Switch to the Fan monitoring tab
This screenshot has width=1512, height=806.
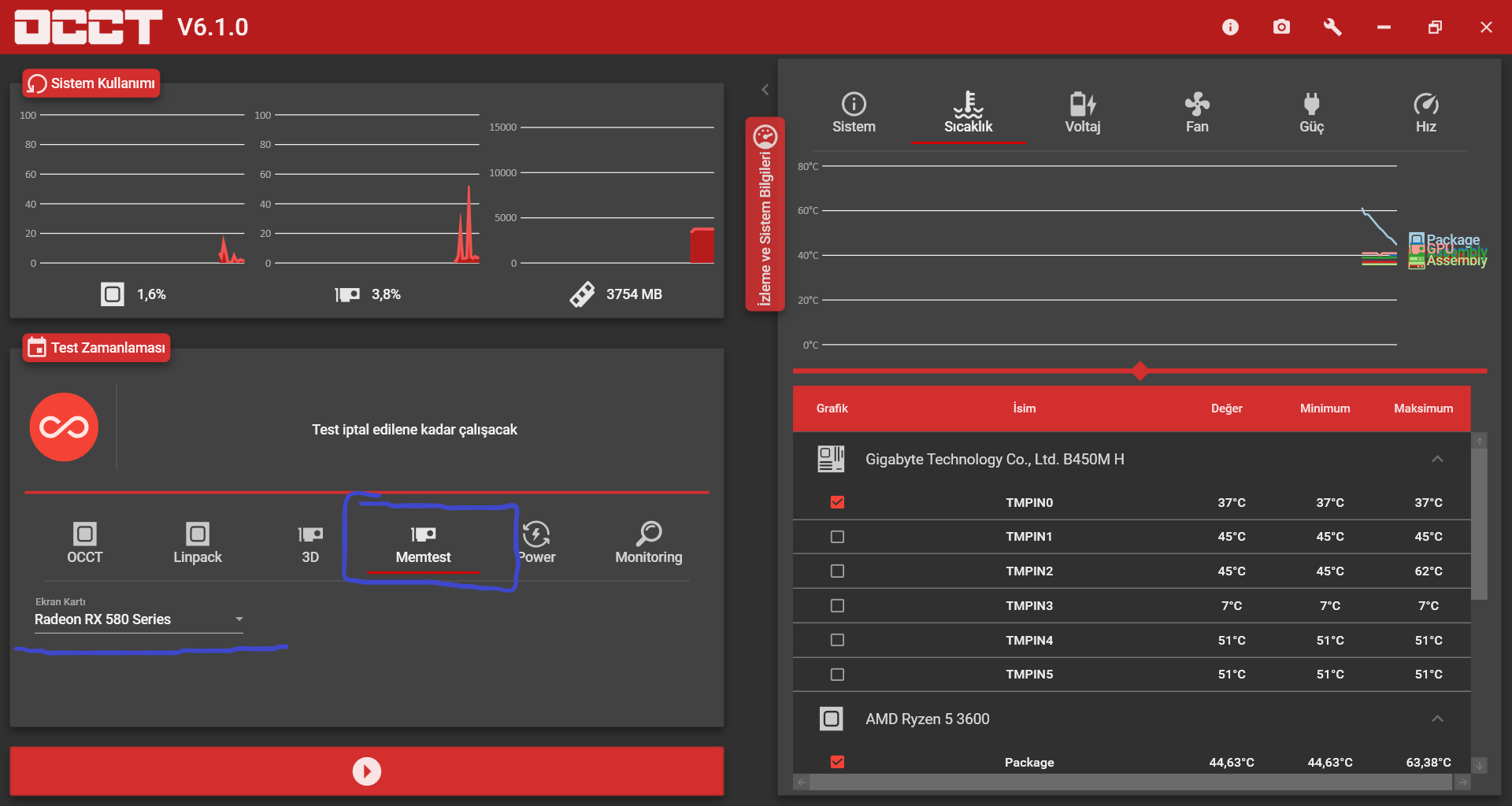1197,113
